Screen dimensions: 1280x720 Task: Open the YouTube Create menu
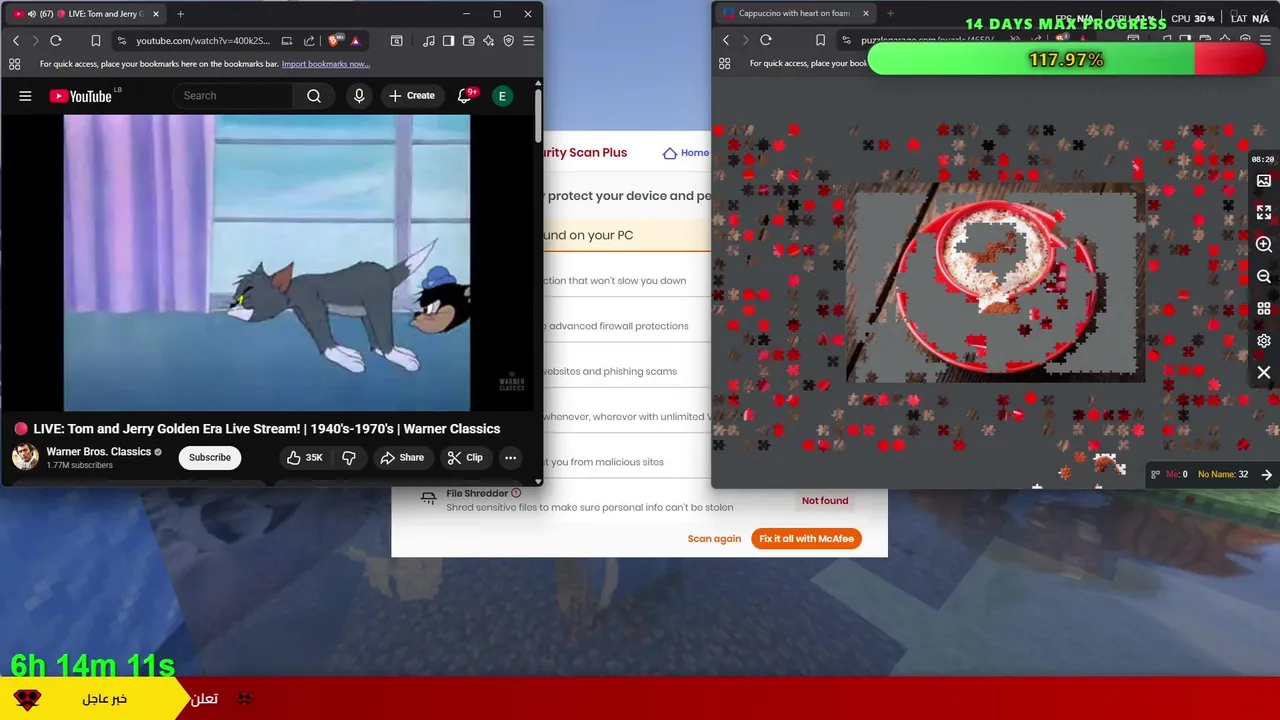pos(412,96)
